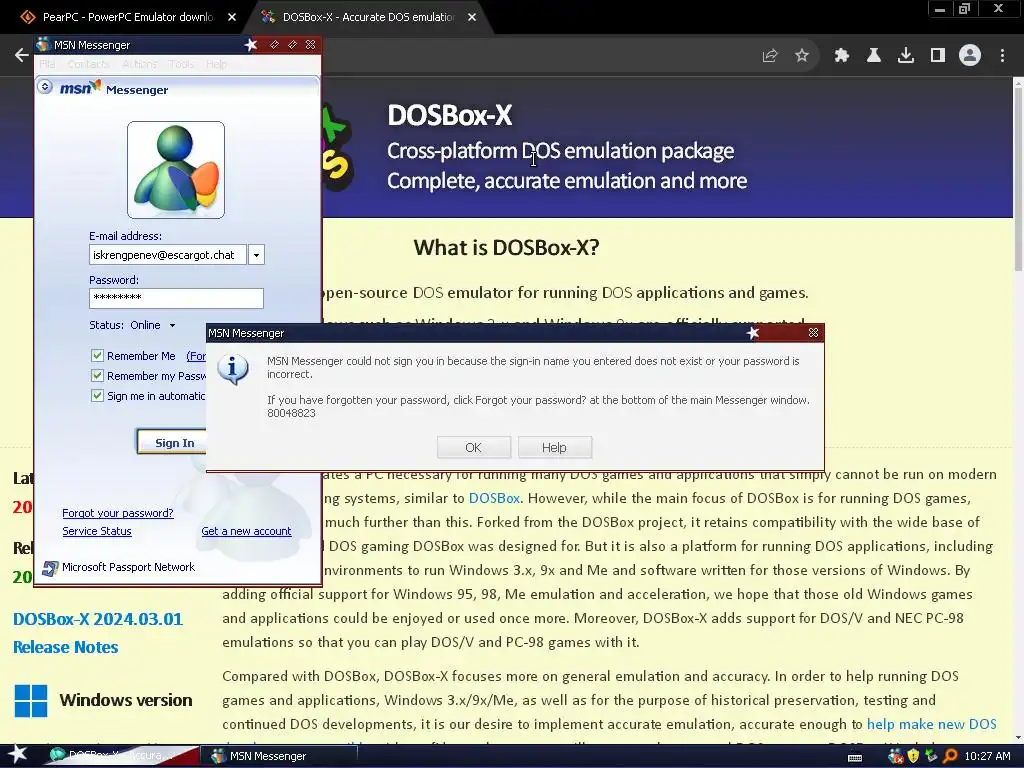Close the DOSBox-X browser tab
The width and height of the screenshot is (1024, 768).
coord(472,17)
